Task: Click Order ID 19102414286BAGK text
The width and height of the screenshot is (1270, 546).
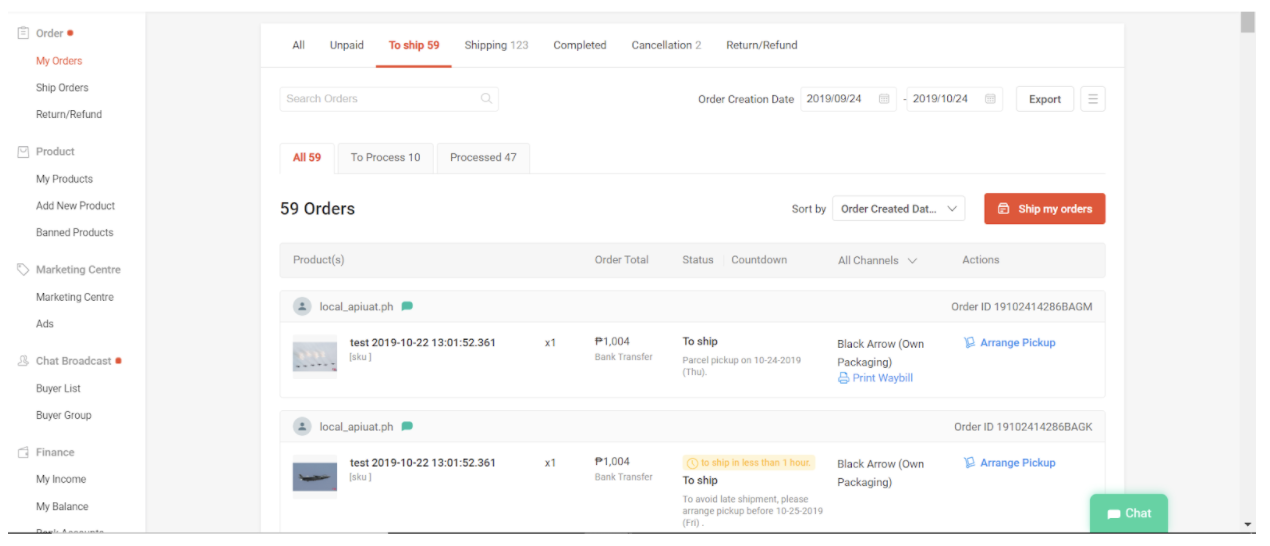Action: [1023, 426]
